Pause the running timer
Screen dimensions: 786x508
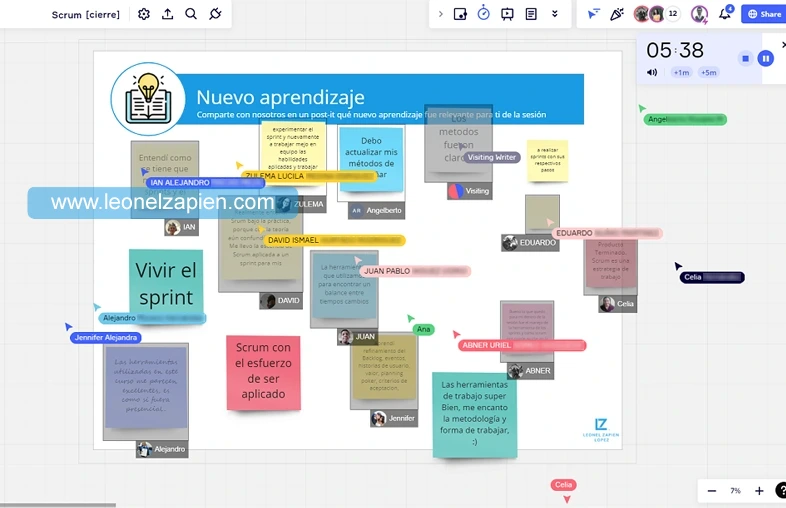[x=766, y=58]
